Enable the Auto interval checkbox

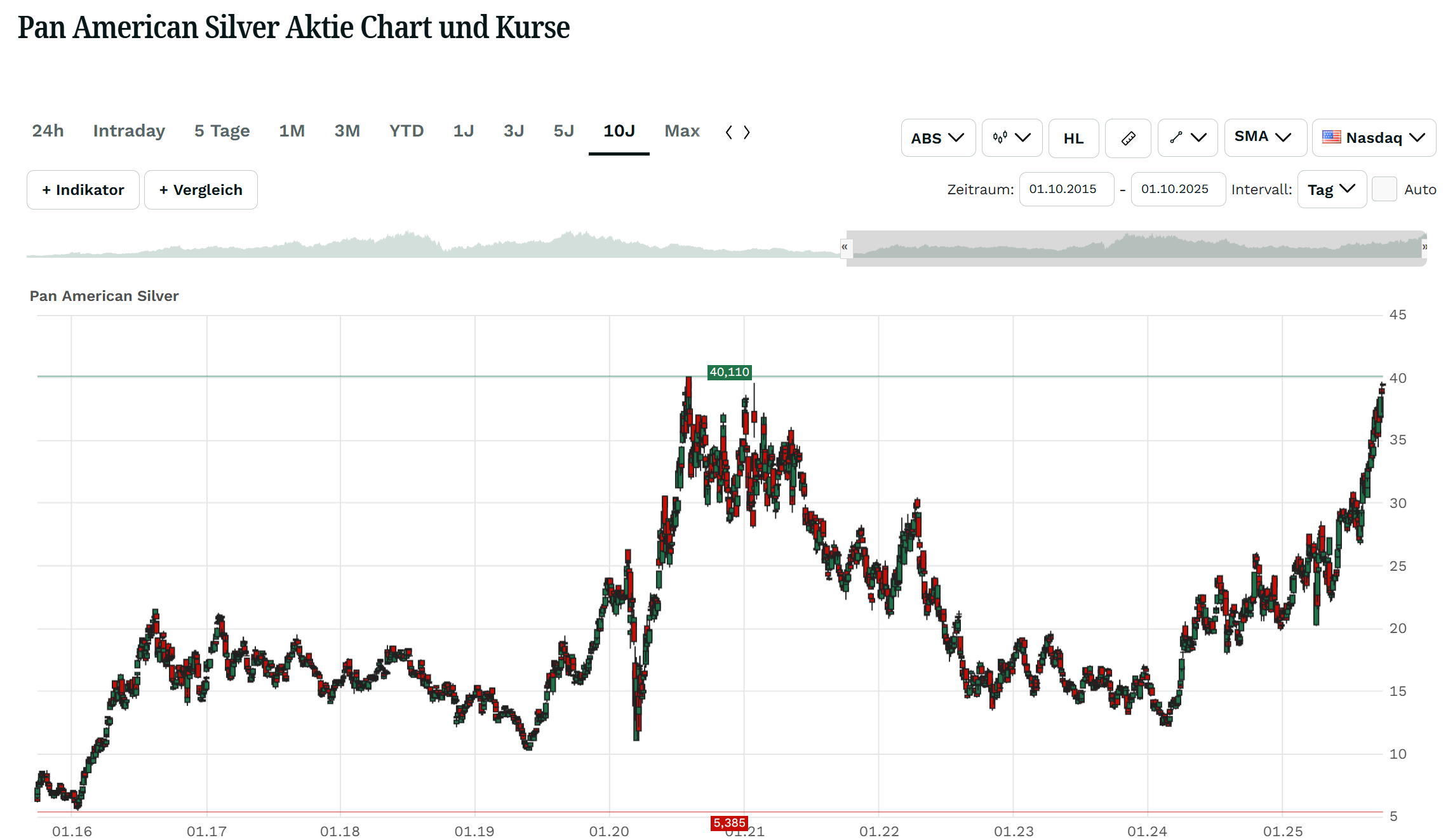pyautogui.click(x=1384, y=189)
